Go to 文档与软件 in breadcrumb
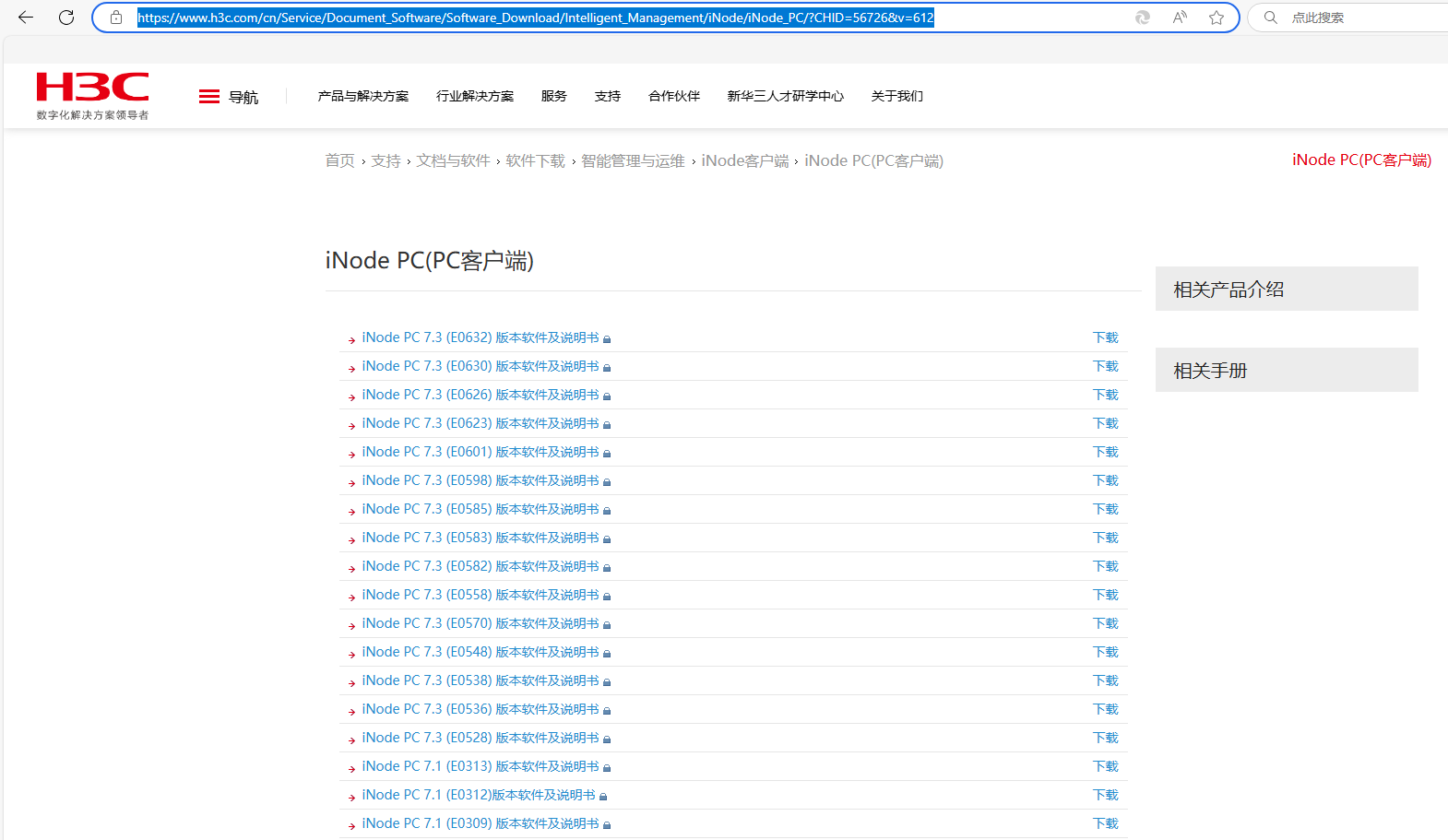 (453, 160)
